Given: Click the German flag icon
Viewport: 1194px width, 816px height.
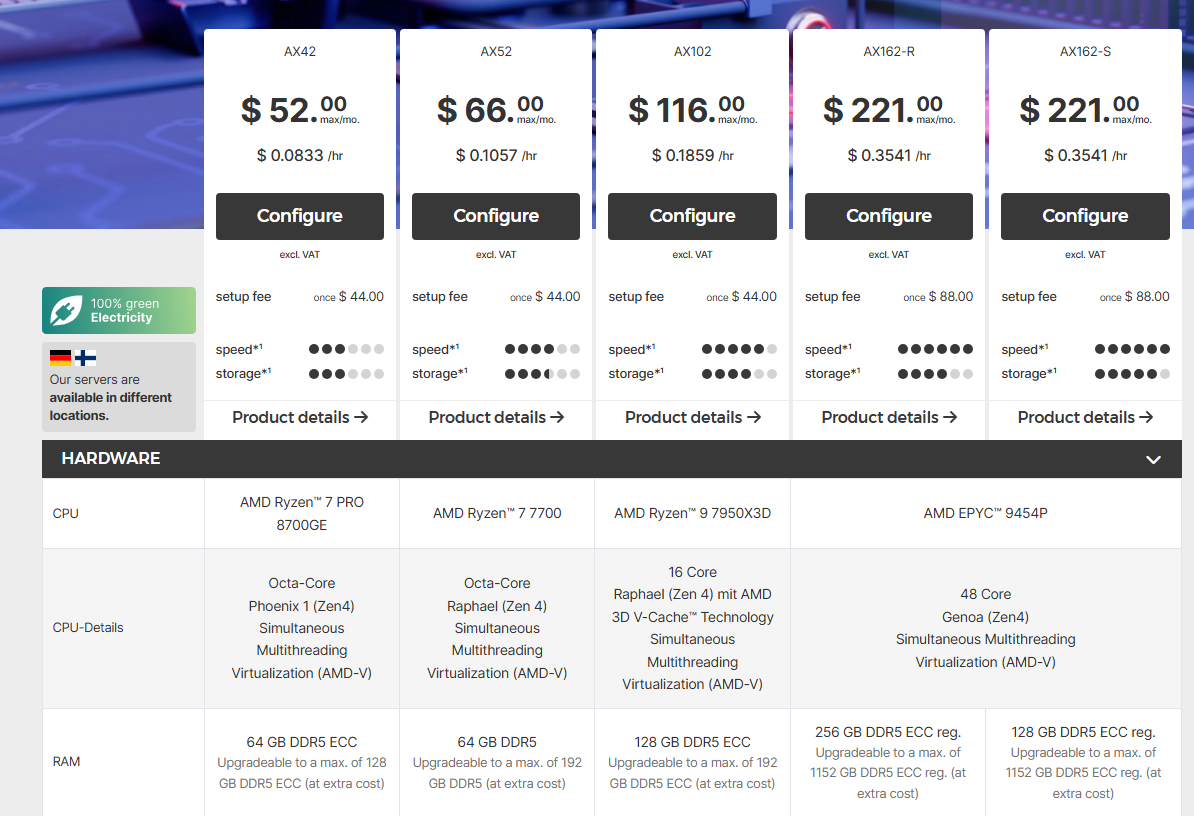Looking at the screenshot, I should coord(60,358).
